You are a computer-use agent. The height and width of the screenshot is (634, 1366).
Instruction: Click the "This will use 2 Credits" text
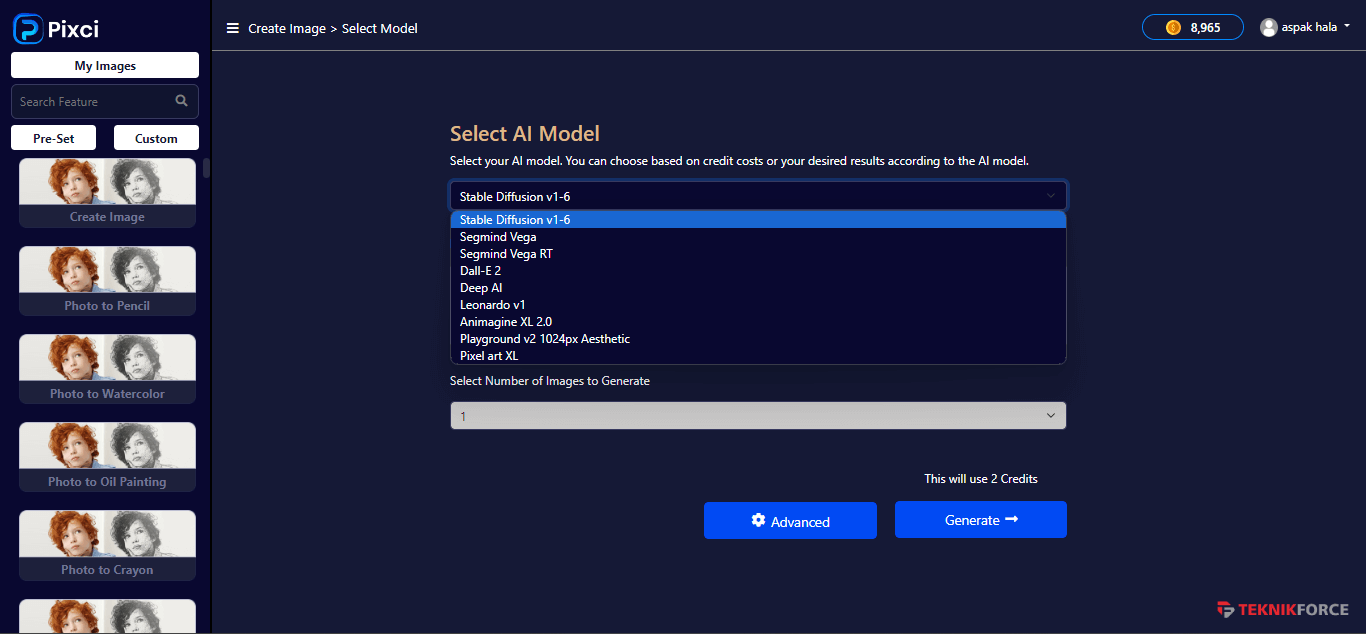tap(981, 479)
